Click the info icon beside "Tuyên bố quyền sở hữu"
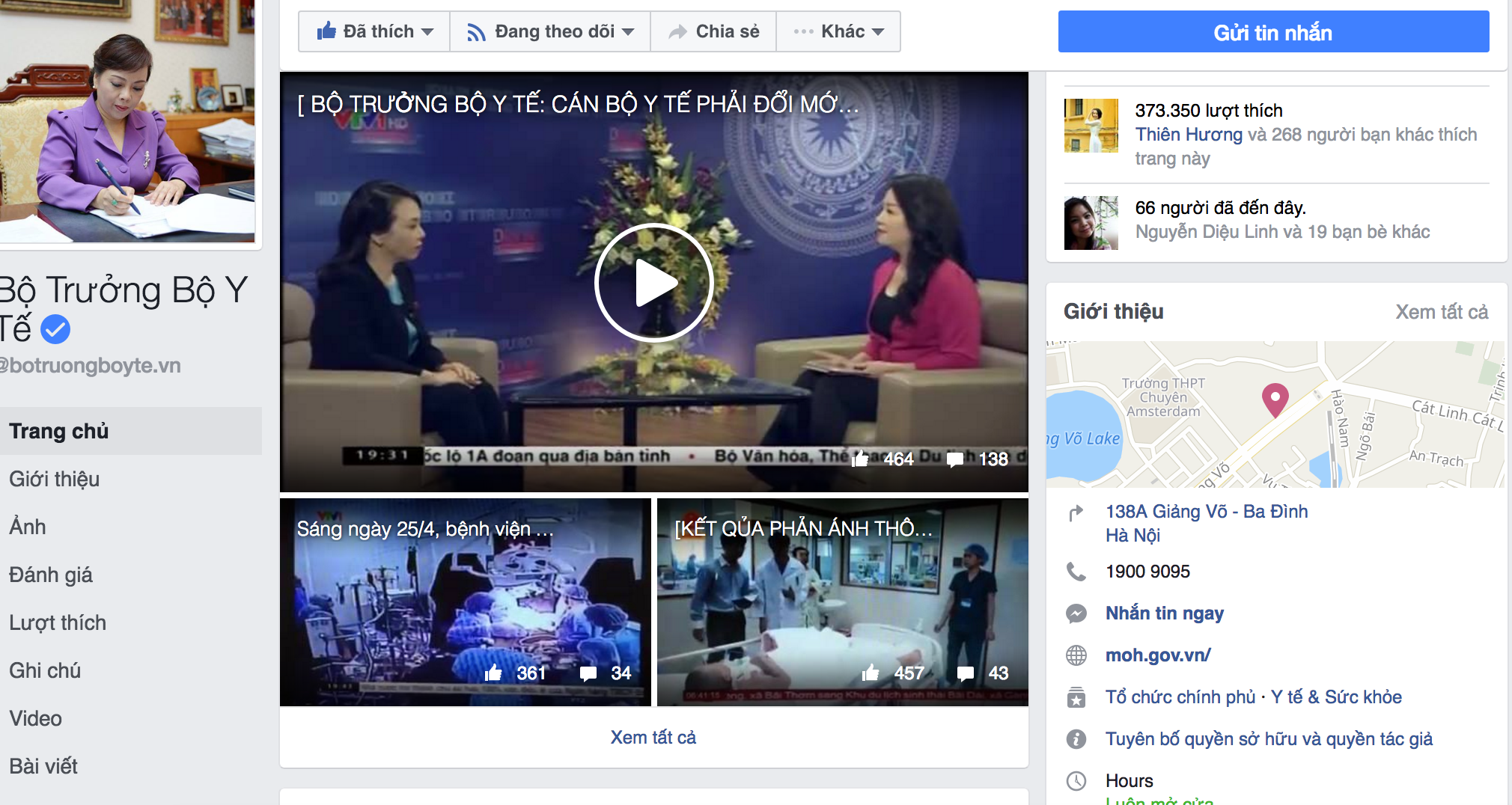Image resolution: width=1512 pixels, height=805 pixels. [1076, 739]
